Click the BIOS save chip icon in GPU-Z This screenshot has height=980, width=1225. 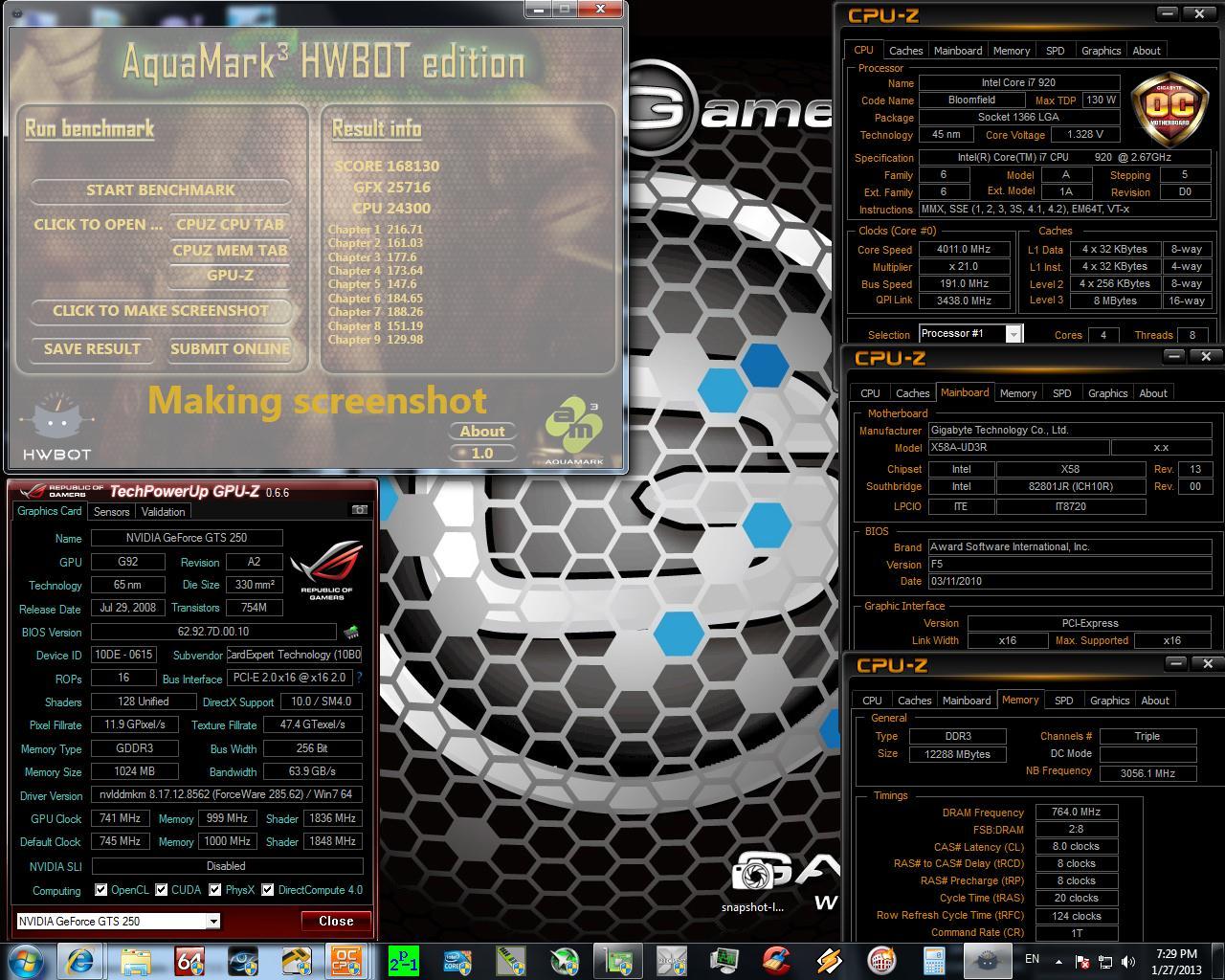tap(352, 632)
